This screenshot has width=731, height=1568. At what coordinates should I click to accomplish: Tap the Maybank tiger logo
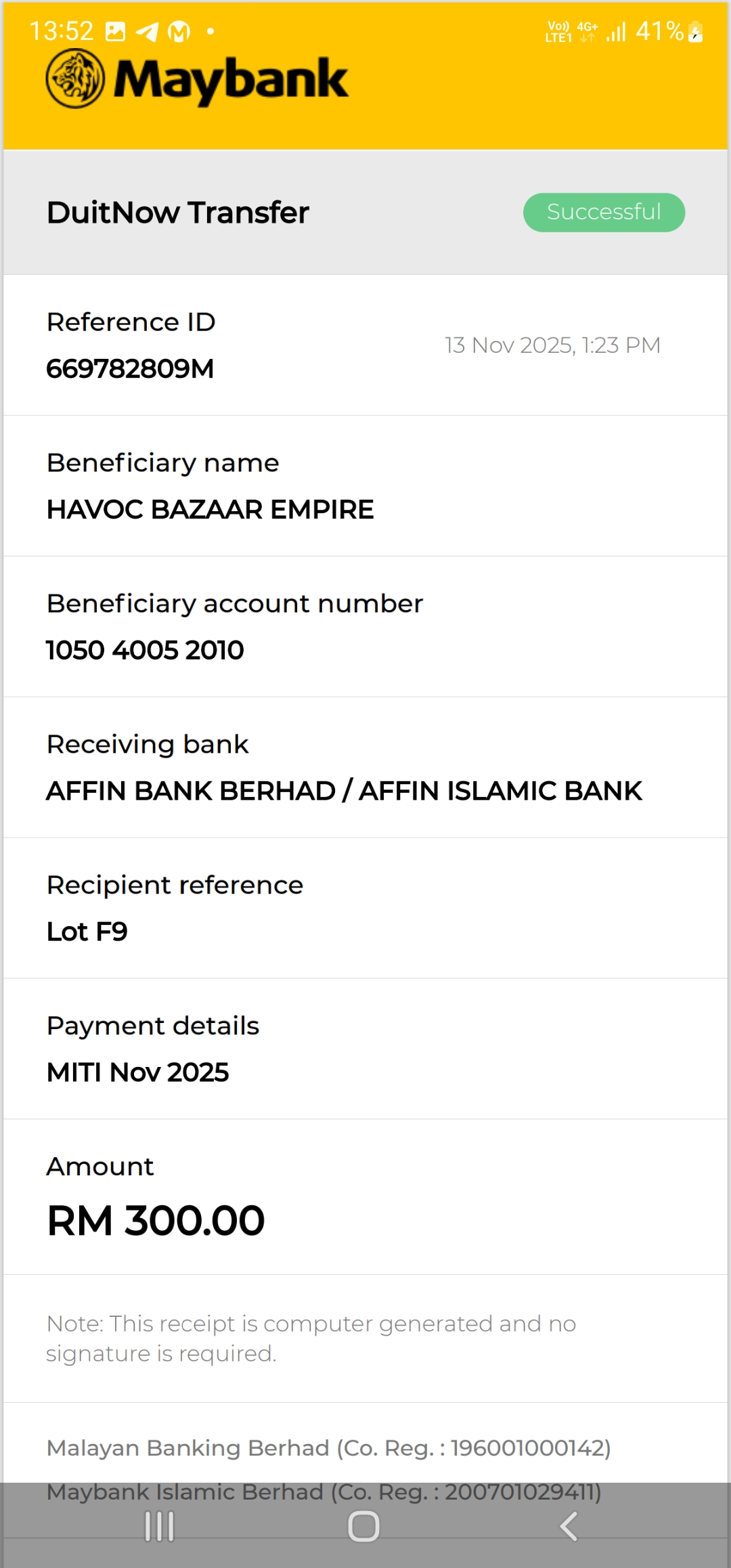[75, 79]
